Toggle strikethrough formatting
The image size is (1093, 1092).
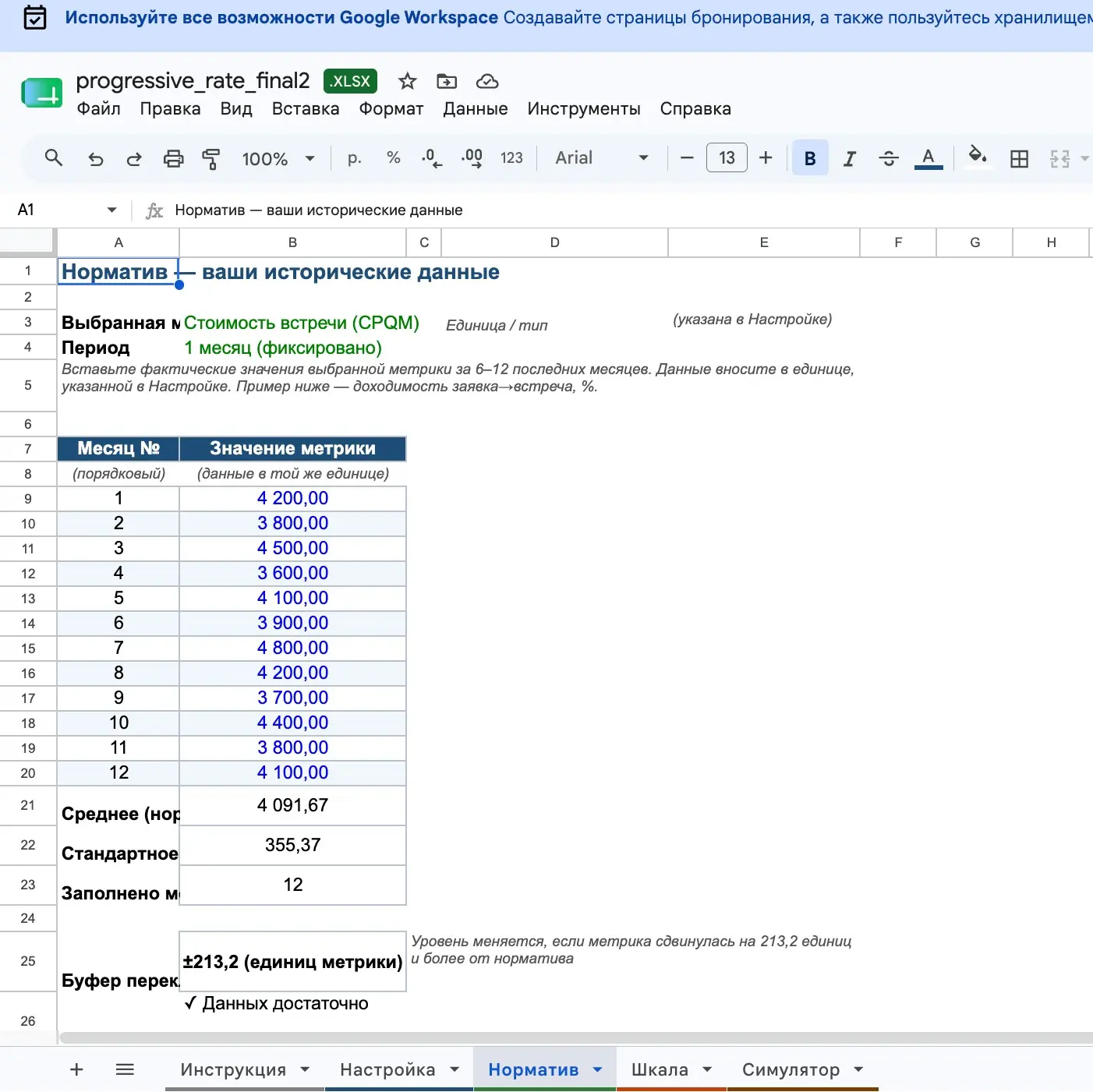pos(889,159)
